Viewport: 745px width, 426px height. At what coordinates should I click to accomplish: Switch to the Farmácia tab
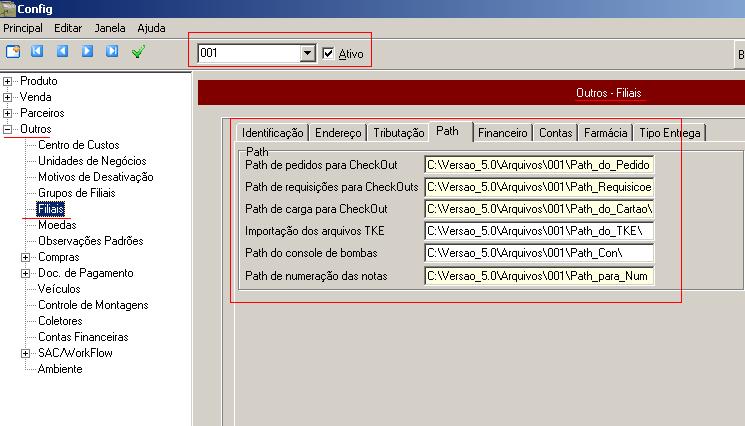[605, 133]
